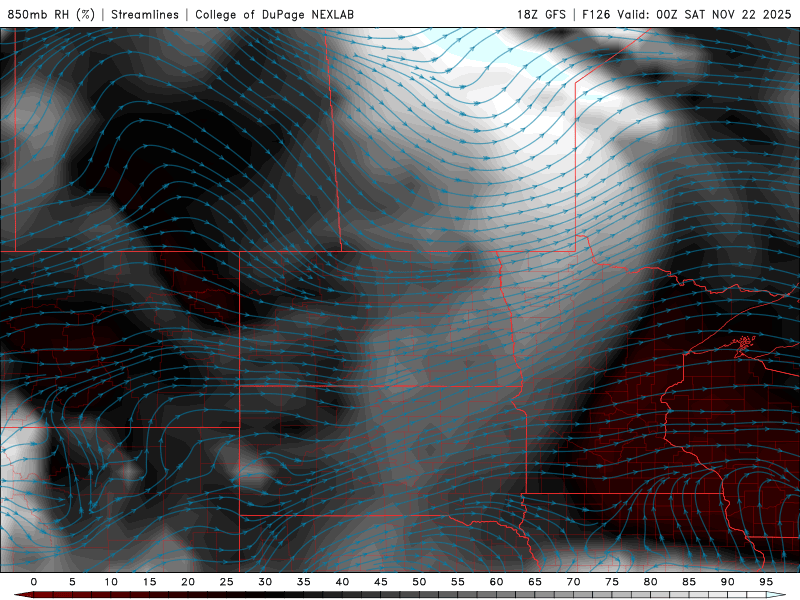
Task: Click the '850mb RH (%)' title text
Action: tap(51, 14)
